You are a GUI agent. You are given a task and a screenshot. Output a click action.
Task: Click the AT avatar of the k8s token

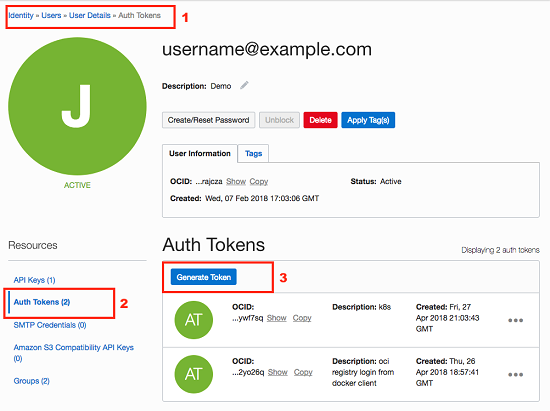pos(194,320)
